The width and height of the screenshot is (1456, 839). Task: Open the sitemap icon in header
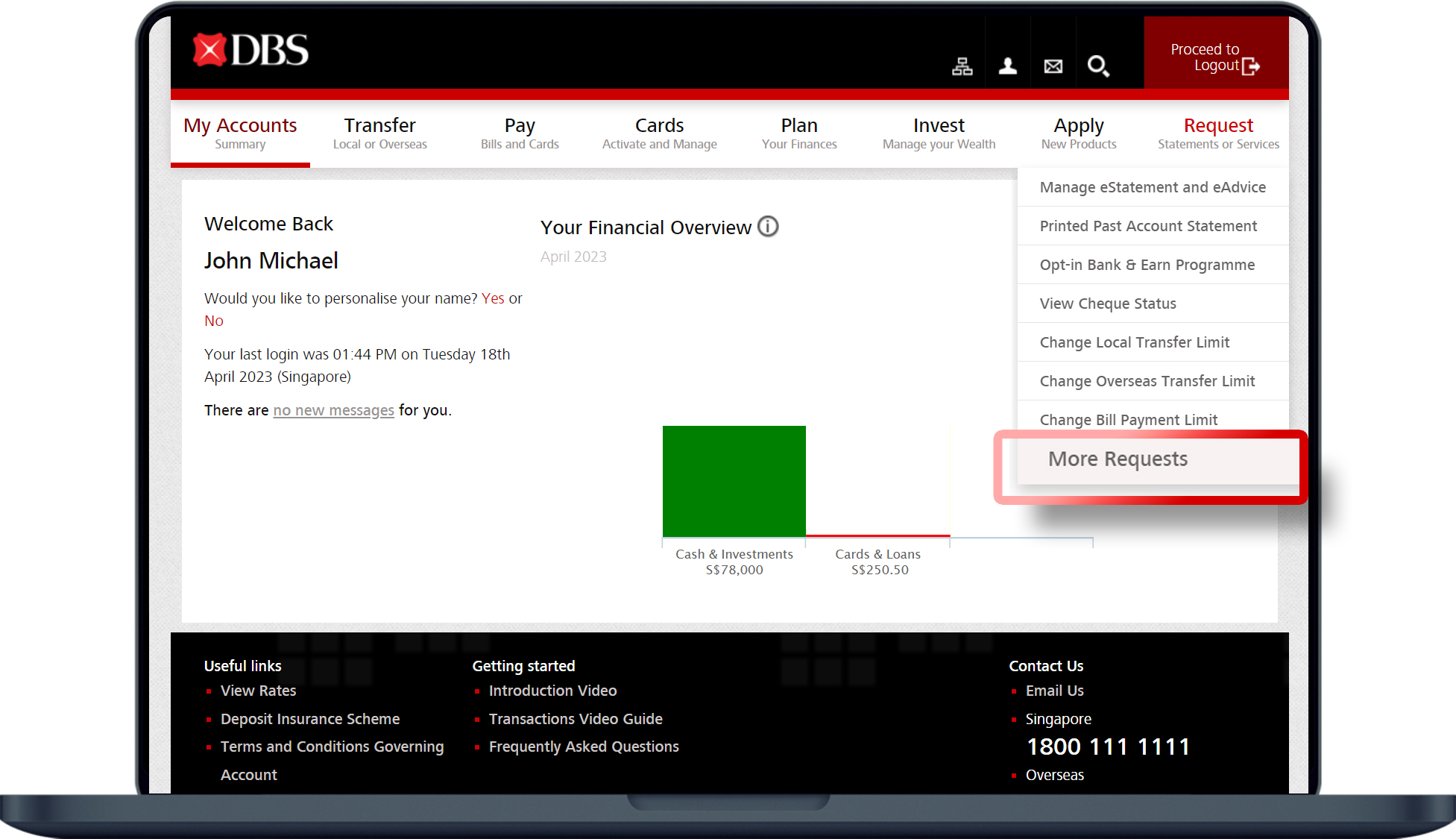962,66
